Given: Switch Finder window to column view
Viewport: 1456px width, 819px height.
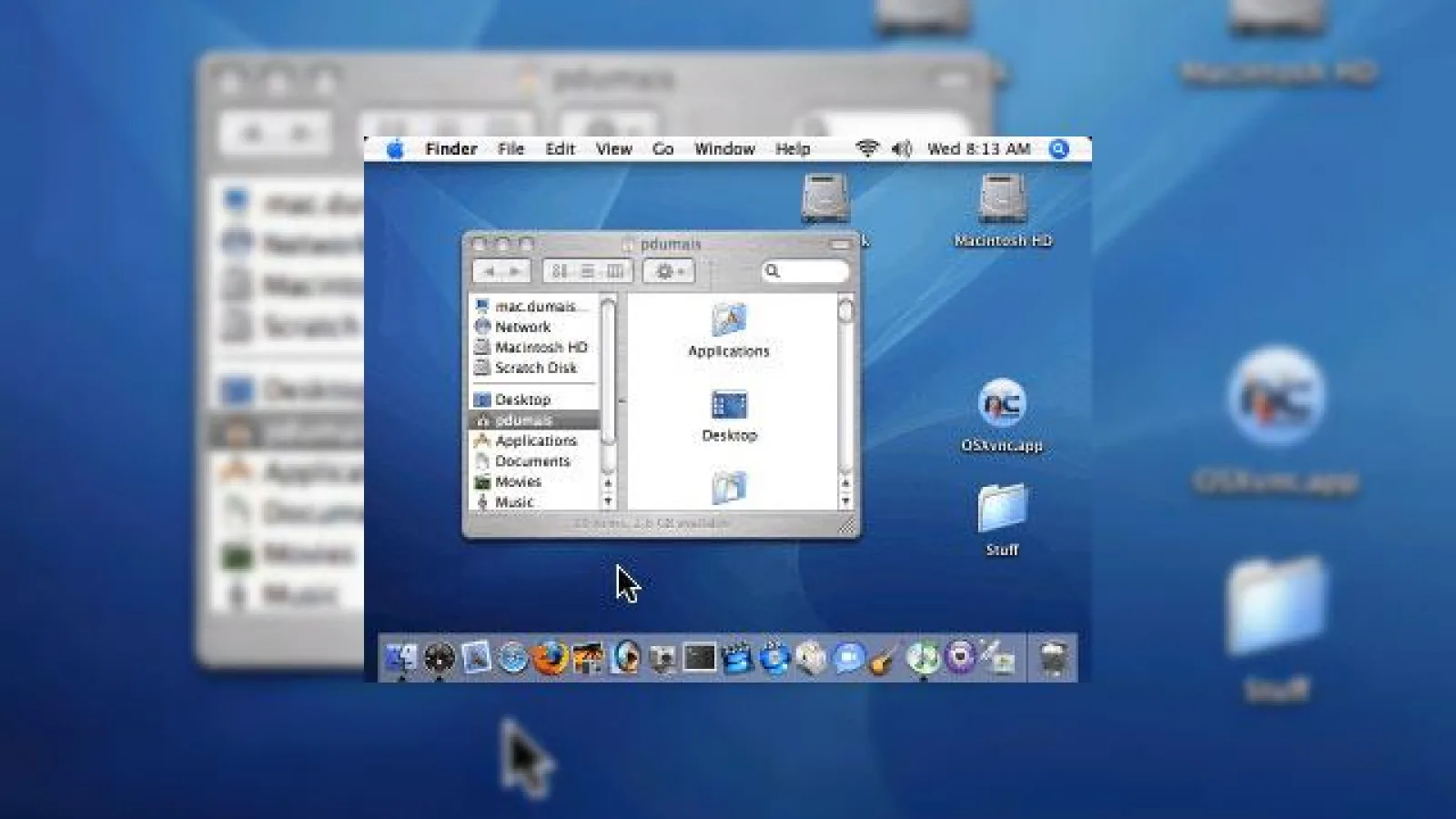Looking at the screenshot, I should coord(615,271).
